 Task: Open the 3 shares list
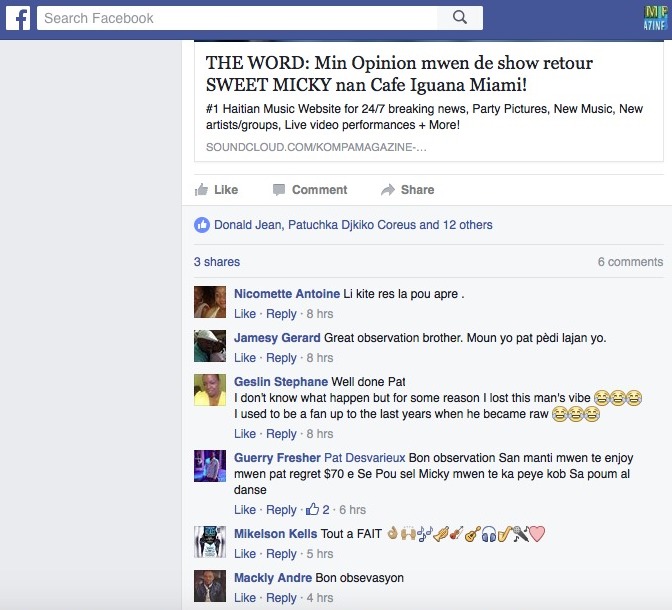(x=217, y=261)
